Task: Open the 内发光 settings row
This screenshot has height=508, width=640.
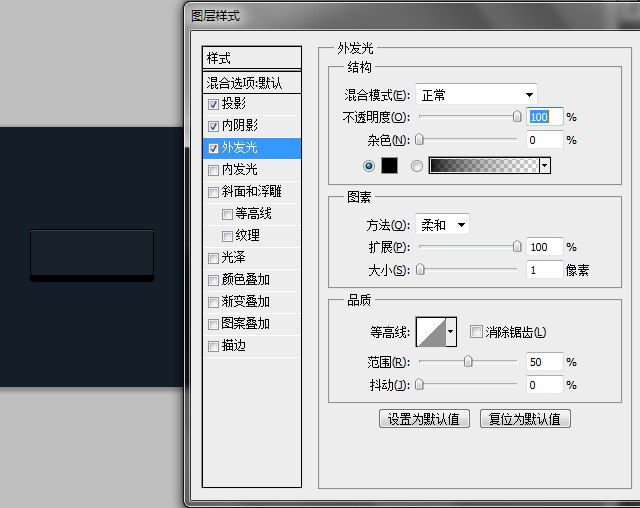Action: click(x=252, y=170)
